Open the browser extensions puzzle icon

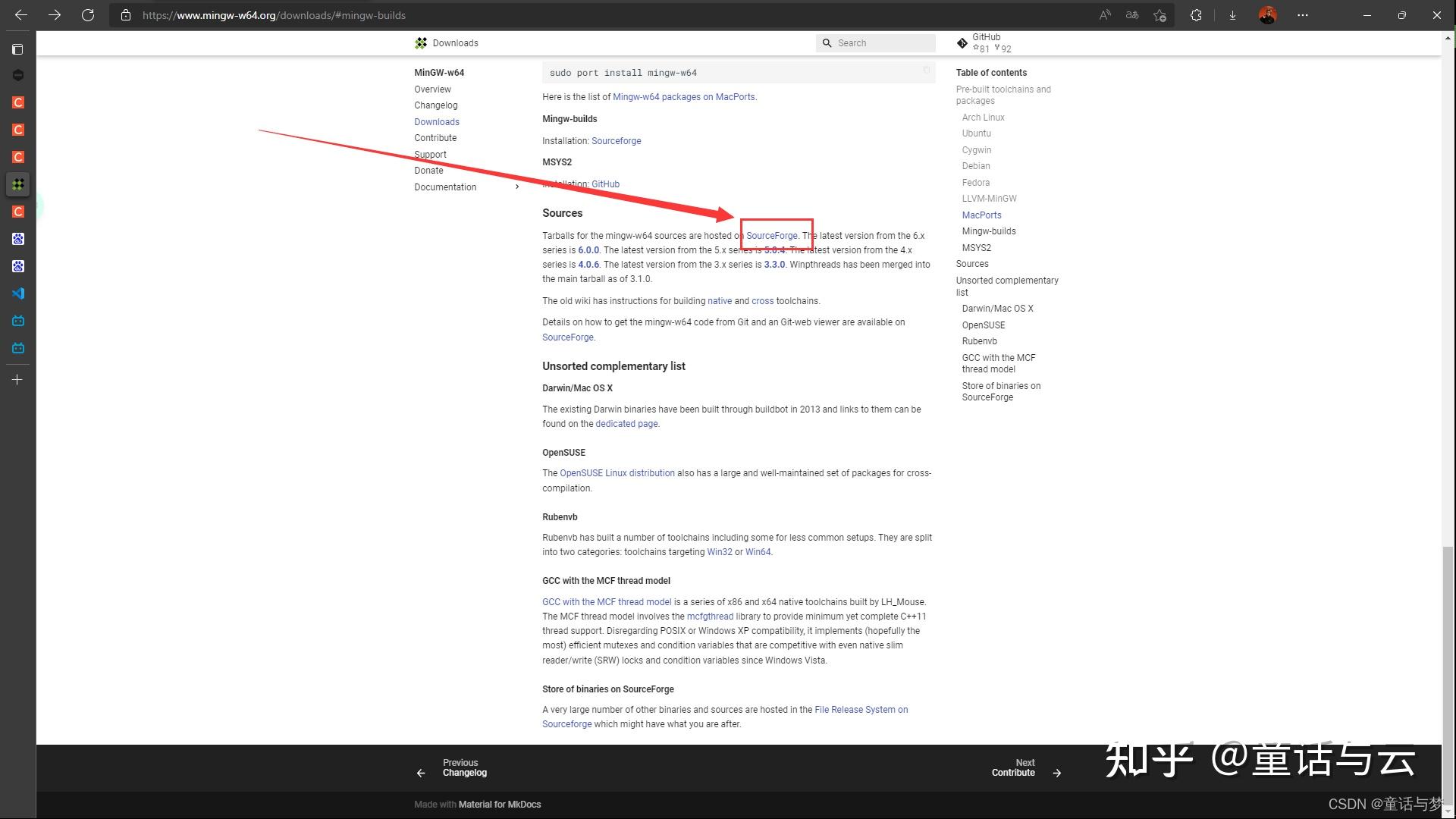[1196, 15]
